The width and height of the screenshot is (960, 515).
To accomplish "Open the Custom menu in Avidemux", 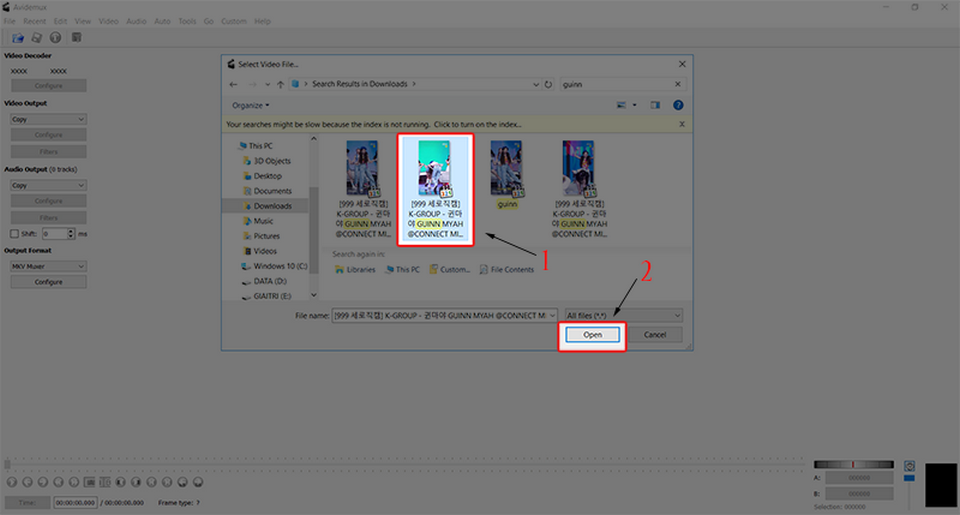I will point(233,21).
